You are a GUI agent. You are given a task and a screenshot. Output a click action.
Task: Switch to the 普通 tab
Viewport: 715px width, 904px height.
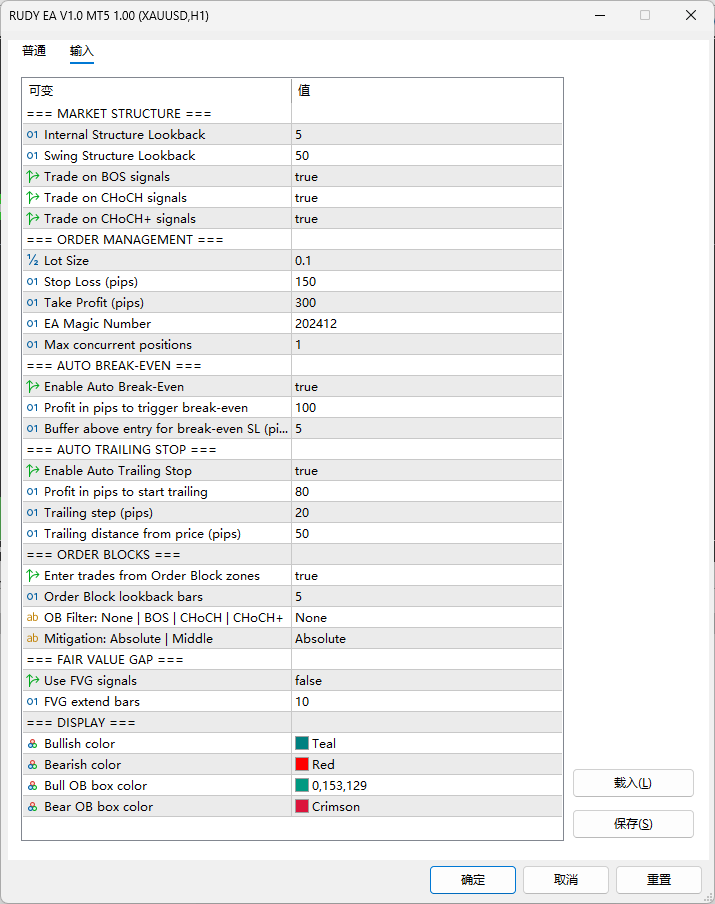point(34,51)
